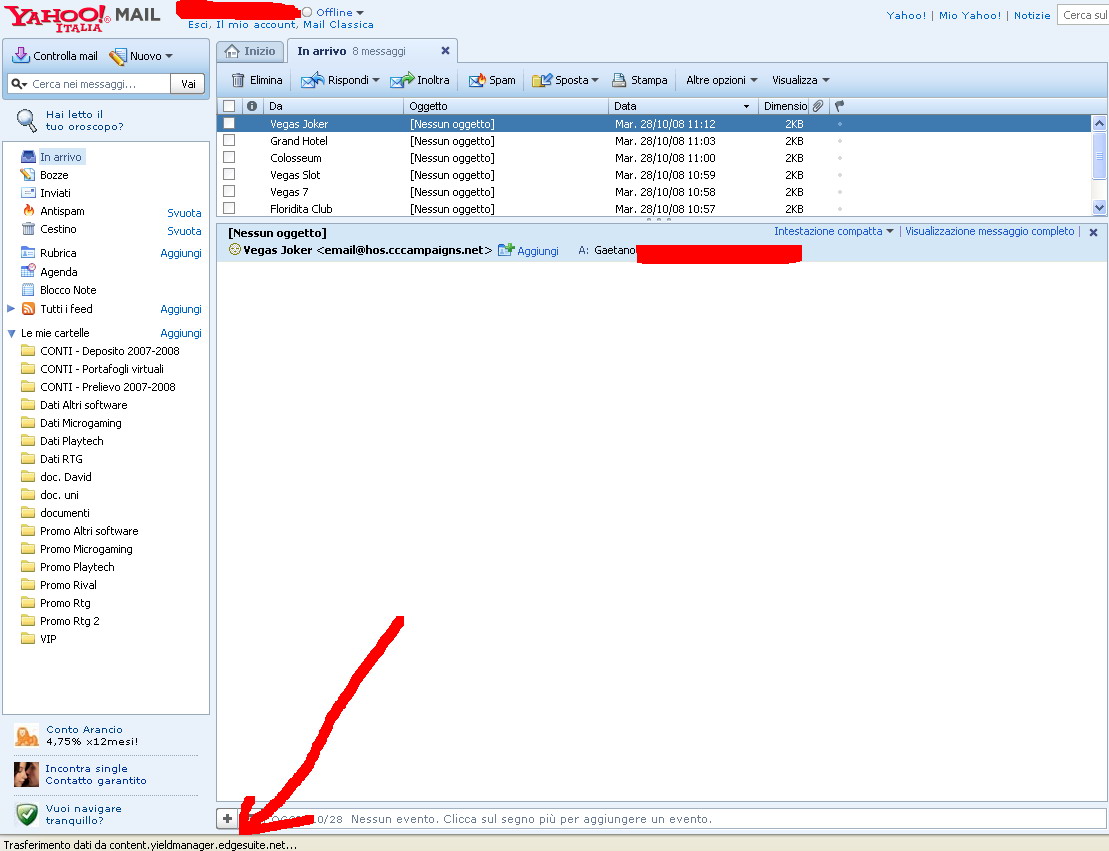Tick the checkbox for Vegas 7 message
The height and width of the screenshot is (851, 1109).
(229, 191)
